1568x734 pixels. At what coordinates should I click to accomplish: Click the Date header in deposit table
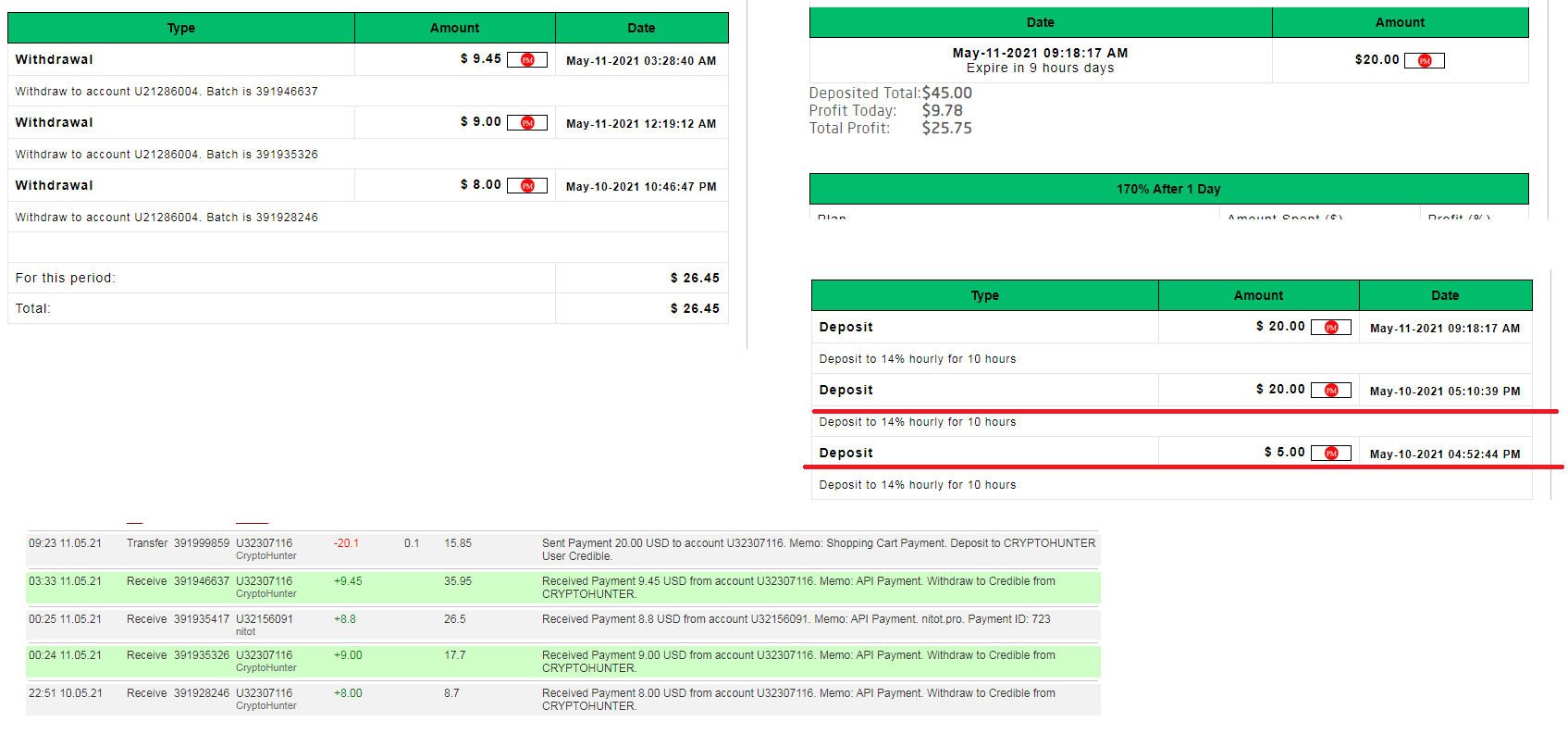pos(1445,295)
